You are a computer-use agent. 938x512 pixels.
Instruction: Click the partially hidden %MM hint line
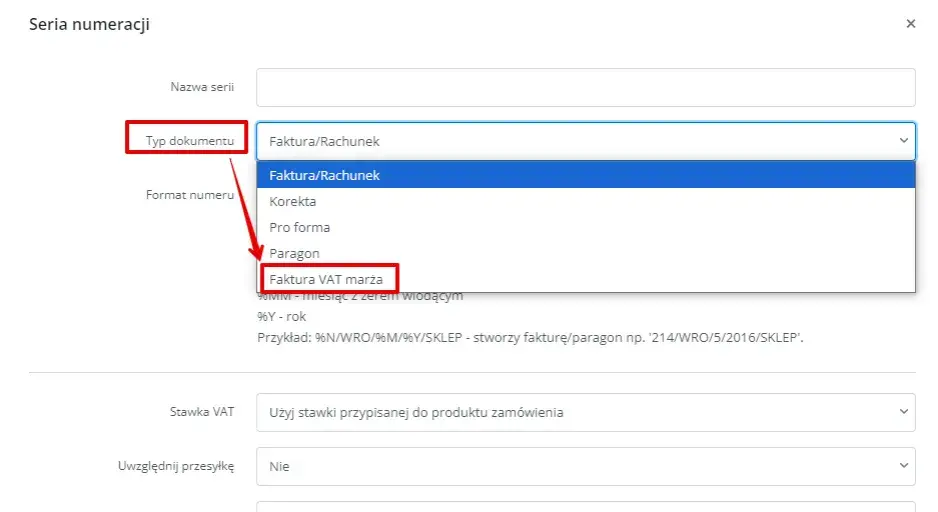coord(360,296)
